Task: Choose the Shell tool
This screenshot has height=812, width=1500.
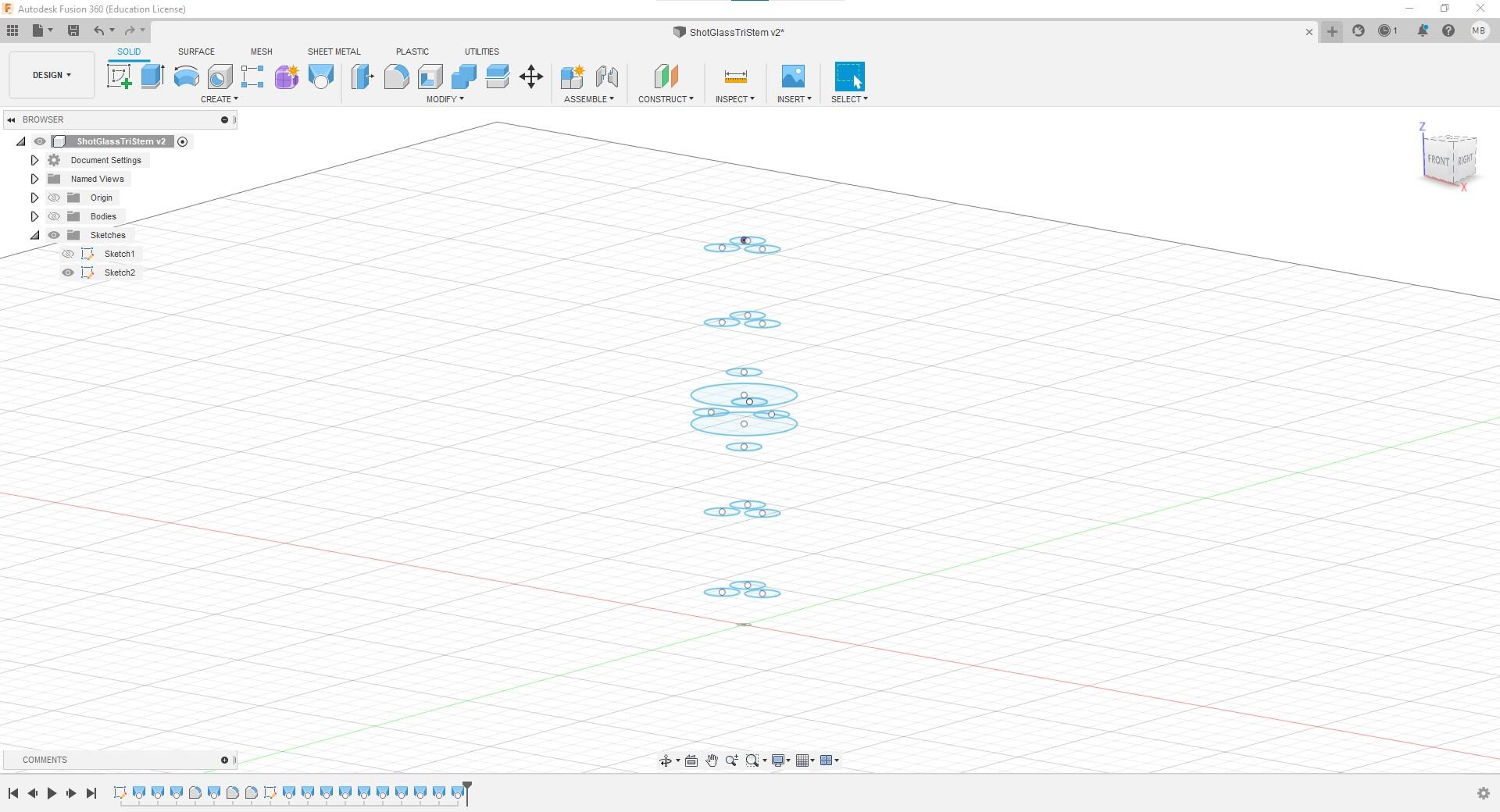Action: click(430, 77)
